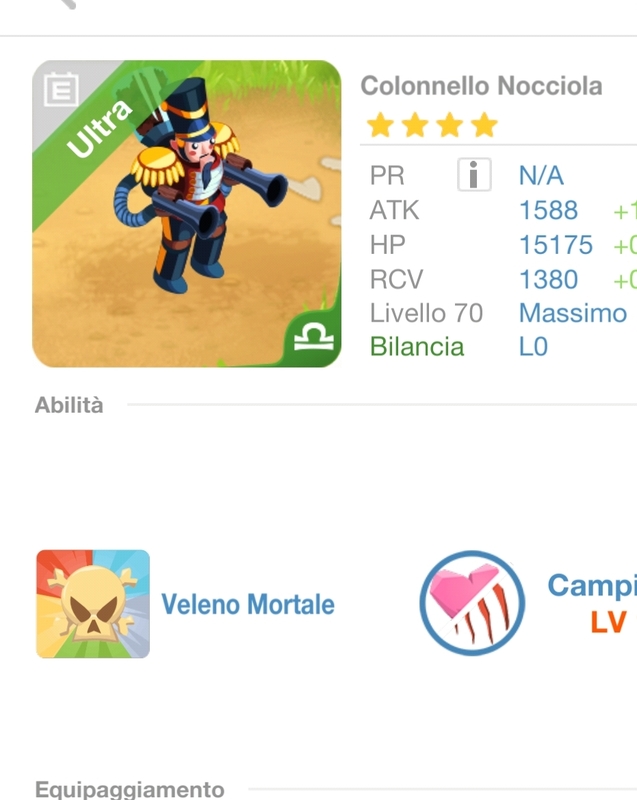637x800 pixels.
Task: Tap the first gold rating star
Action: pos(380,125)
